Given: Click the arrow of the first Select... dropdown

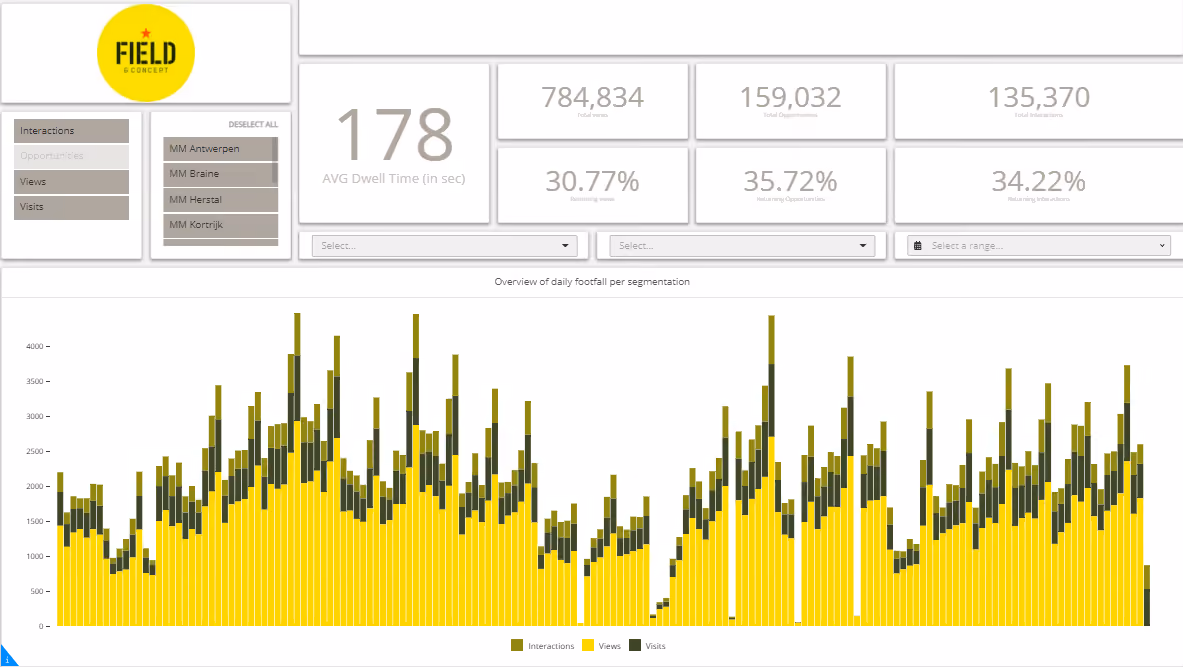Looking at the screenshot, I should [x=565, y=246].
